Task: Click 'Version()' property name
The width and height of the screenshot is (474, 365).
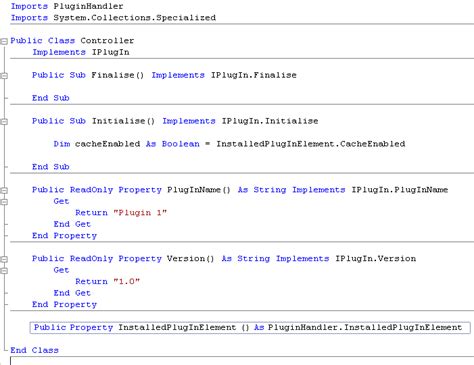Action: [x=191, y=259]
